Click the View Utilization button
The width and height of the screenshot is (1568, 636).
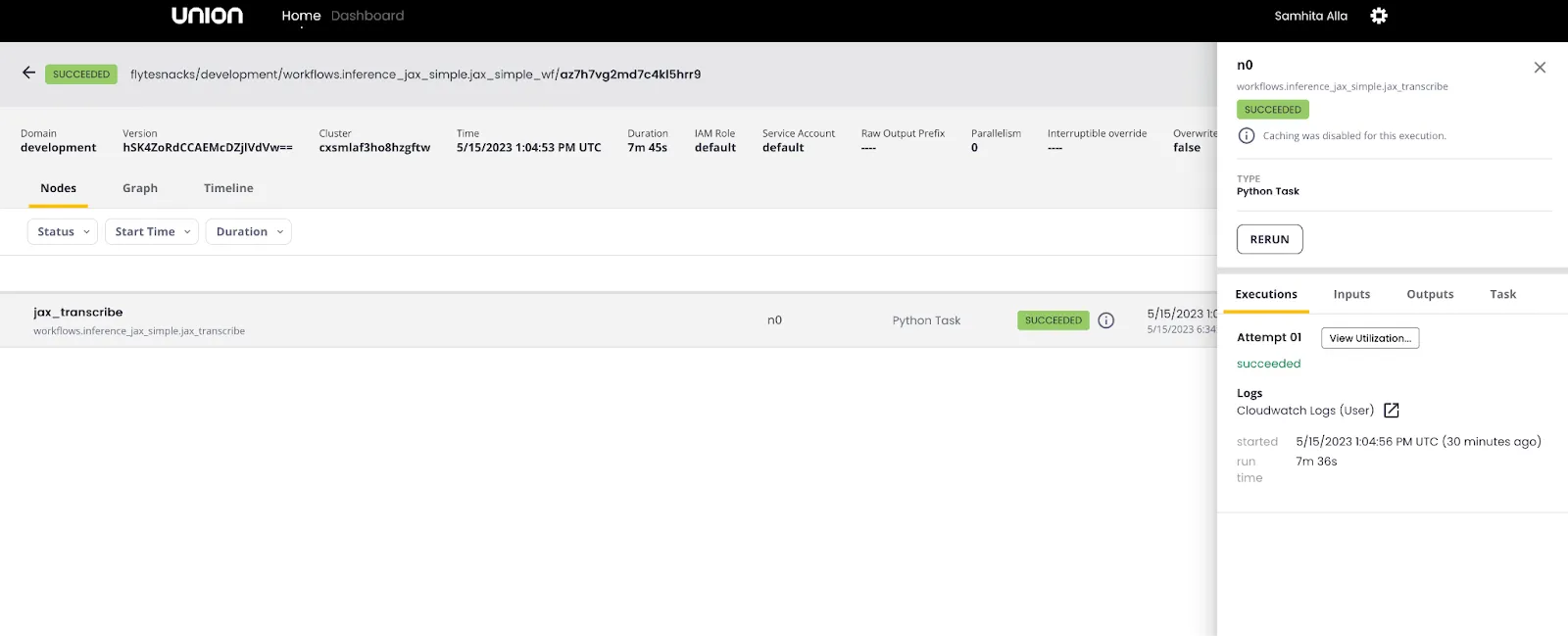click(1370, 338)
